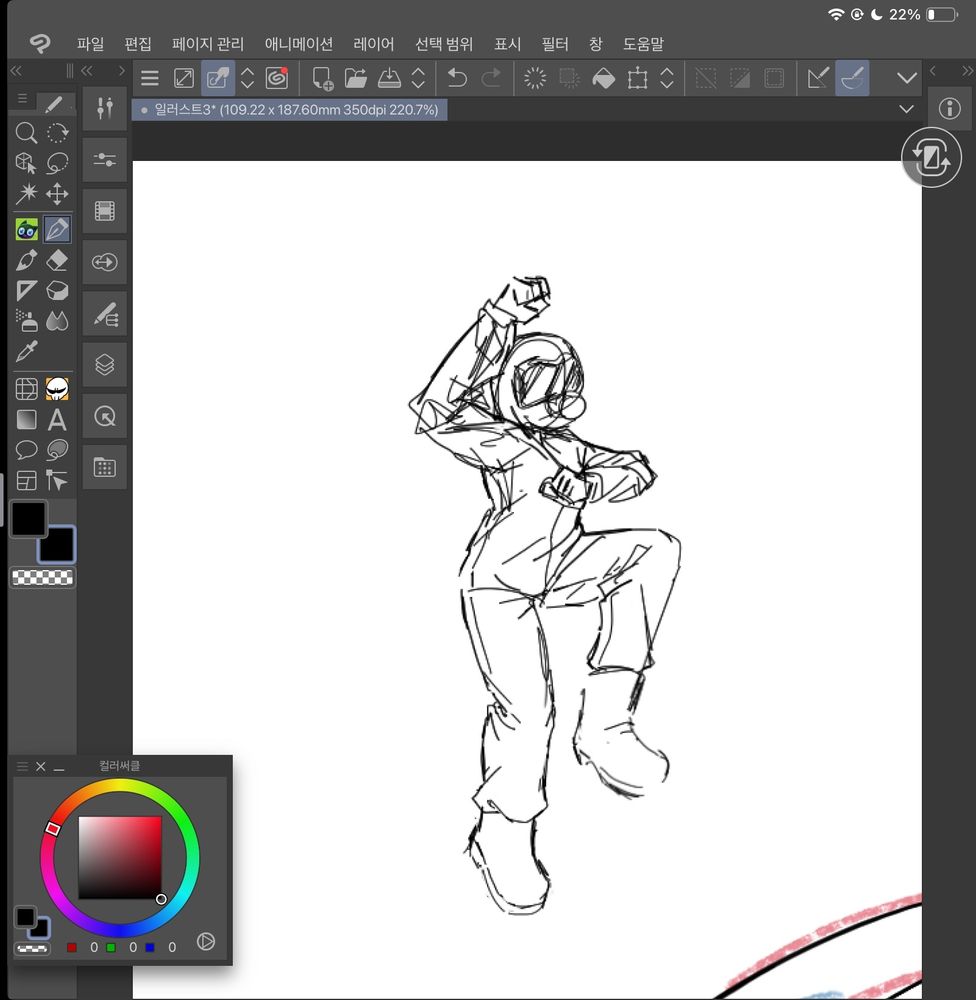Image resolution: width=976 pixels, height=1000 pixels.
Task: Expand the command bar overflow chevron
Action: [907, 78]
